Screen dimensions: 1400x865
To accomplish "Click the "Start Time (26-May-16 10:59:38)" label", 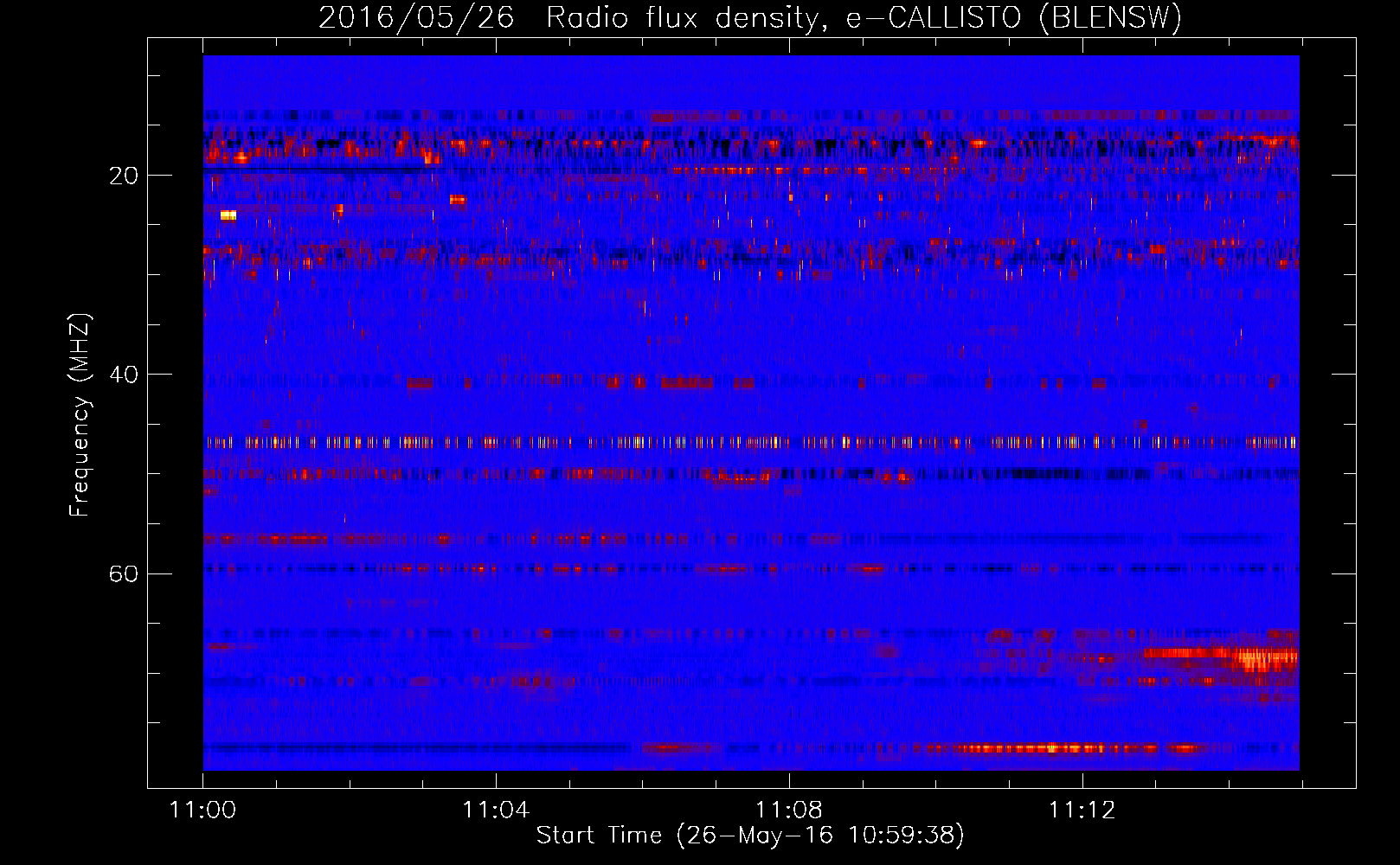I will (750, 836).
